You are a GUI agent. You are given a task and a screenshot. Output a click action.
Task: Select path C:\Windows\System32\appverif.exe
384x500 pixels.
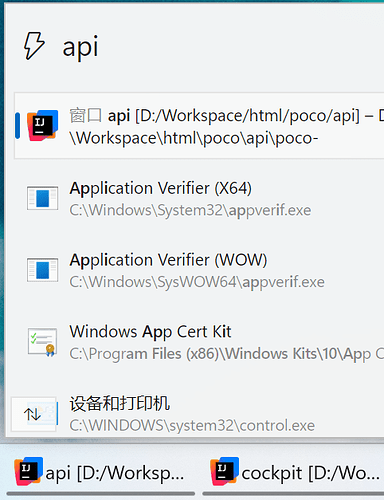point(190,210)
